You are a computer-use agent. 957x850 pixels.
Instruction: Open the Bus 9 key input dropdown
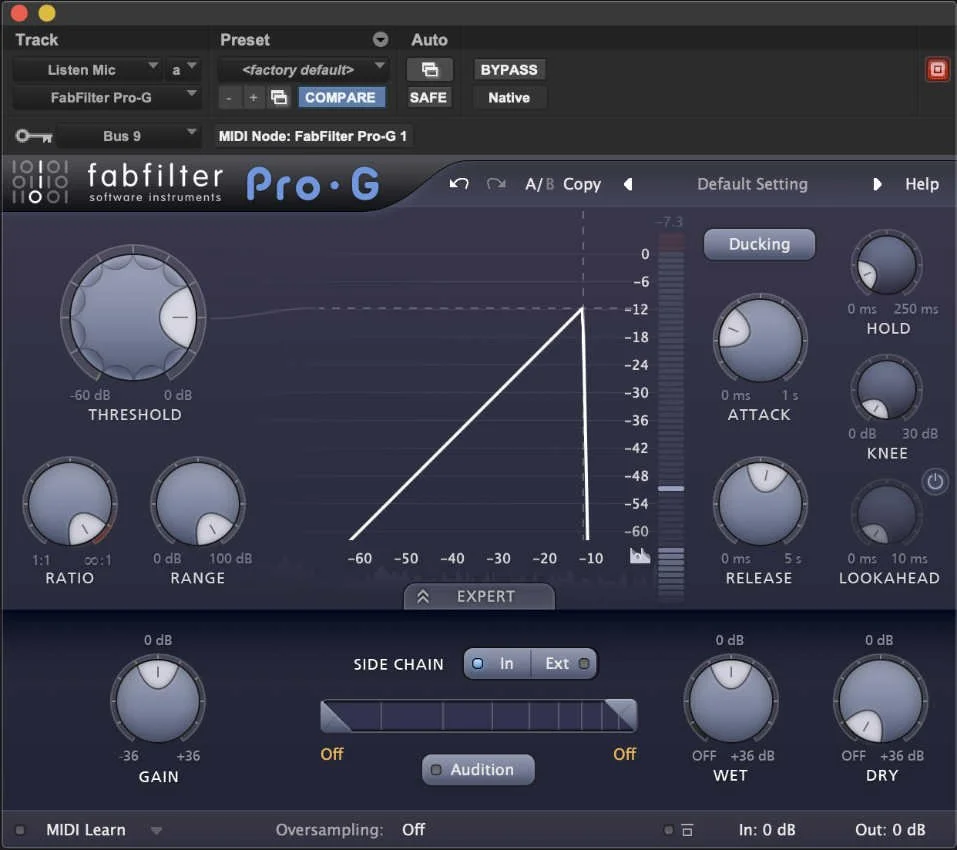[128, 135]
